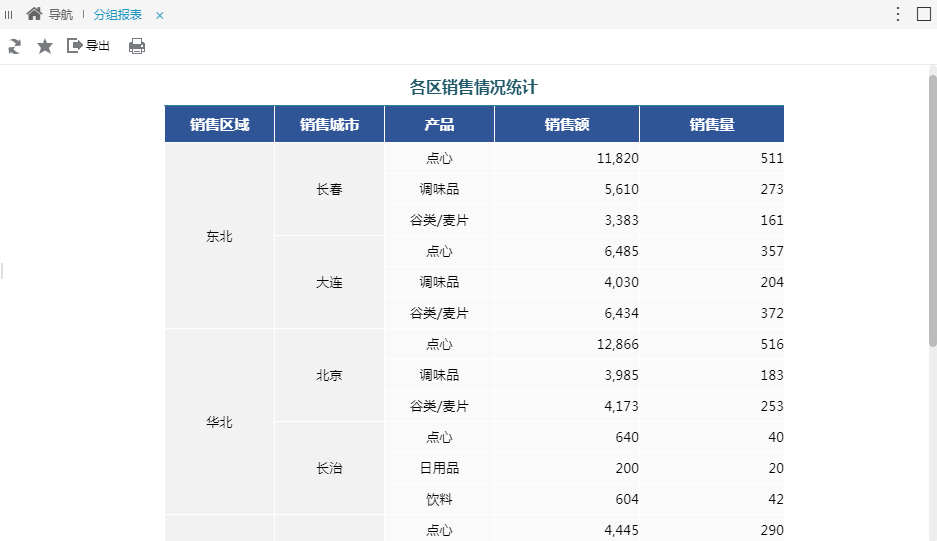Print the report
The width and height of the screenshot is (937, 541).
tap(137, 46)
